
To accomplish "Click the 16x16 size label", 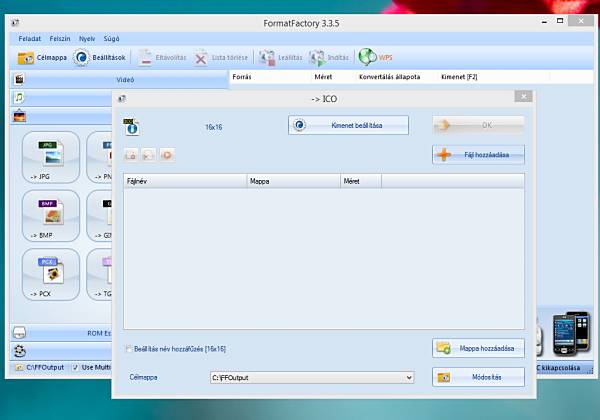I will 214,127.
